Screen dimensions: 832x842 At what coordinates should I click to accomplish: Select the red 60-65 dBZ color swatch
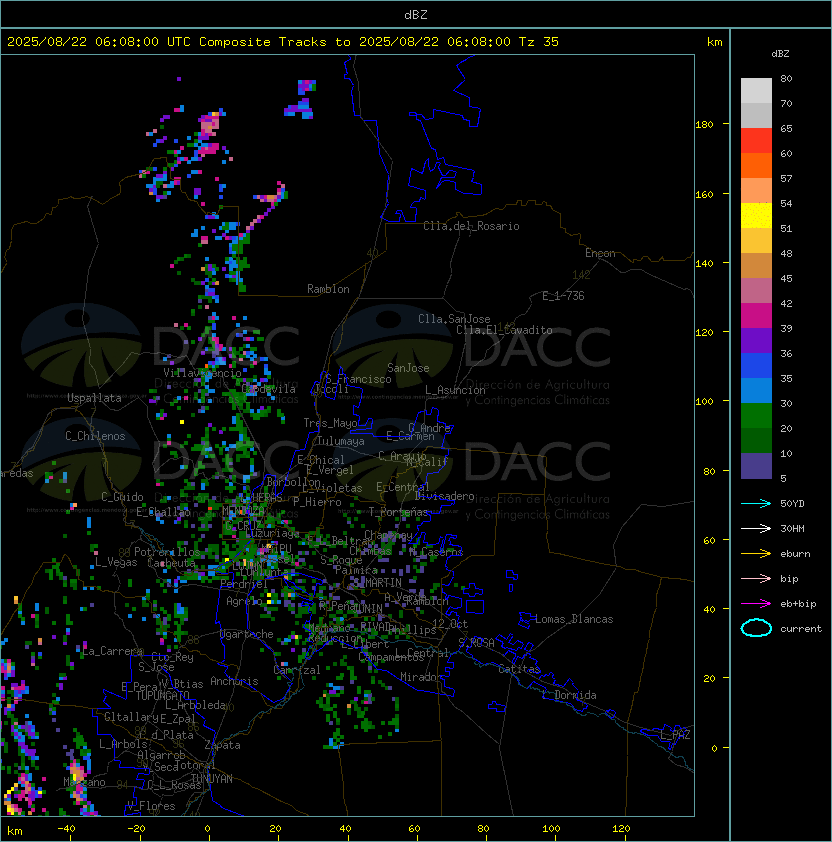coord(756,141)
